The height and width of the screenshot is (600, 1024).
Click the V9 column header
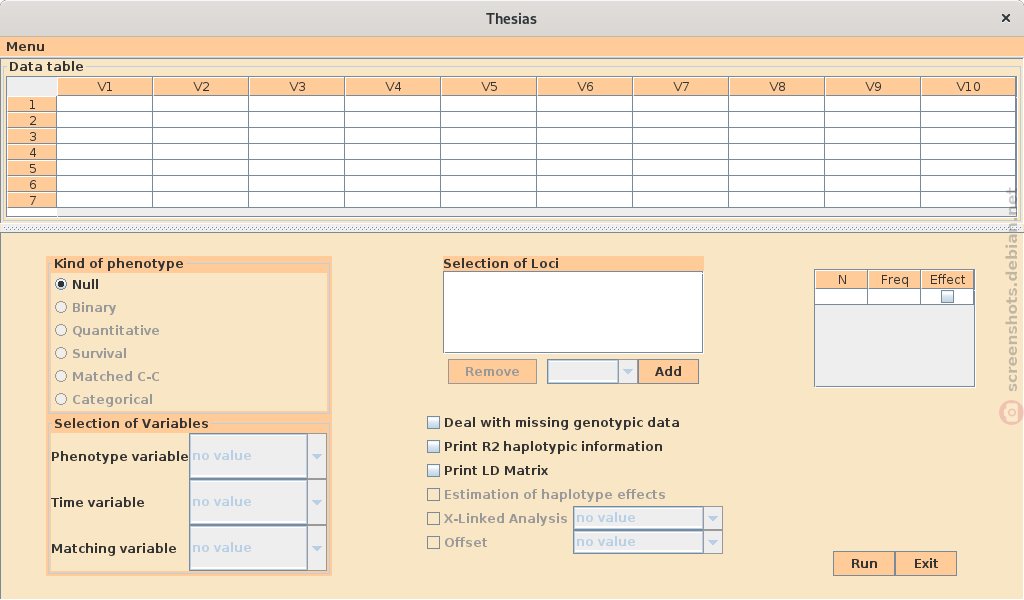[x=872, y=87]
